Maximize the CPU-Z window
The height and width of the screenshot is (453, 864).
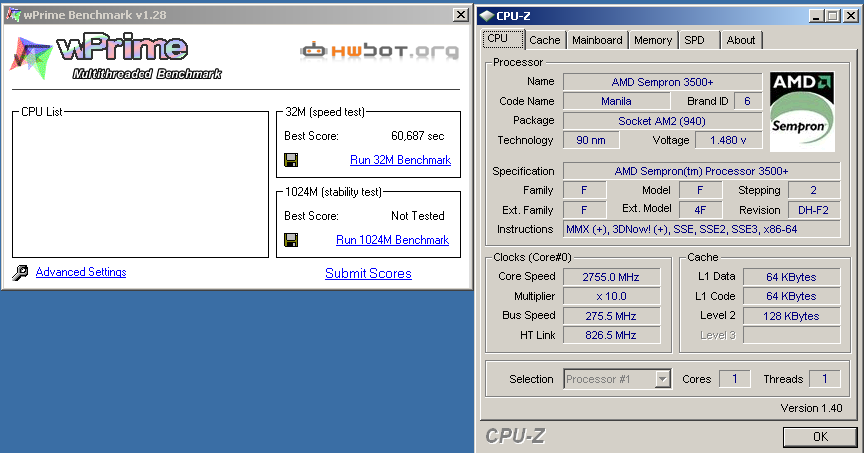point(833,16)
